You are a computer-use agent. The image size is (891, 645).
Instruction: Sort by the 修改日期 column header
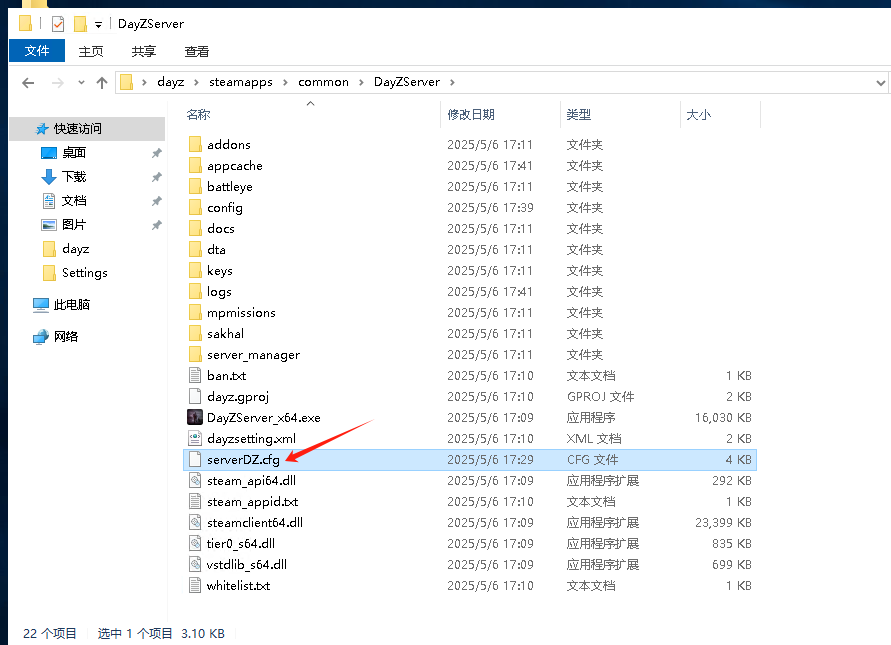tap(471, 115)
